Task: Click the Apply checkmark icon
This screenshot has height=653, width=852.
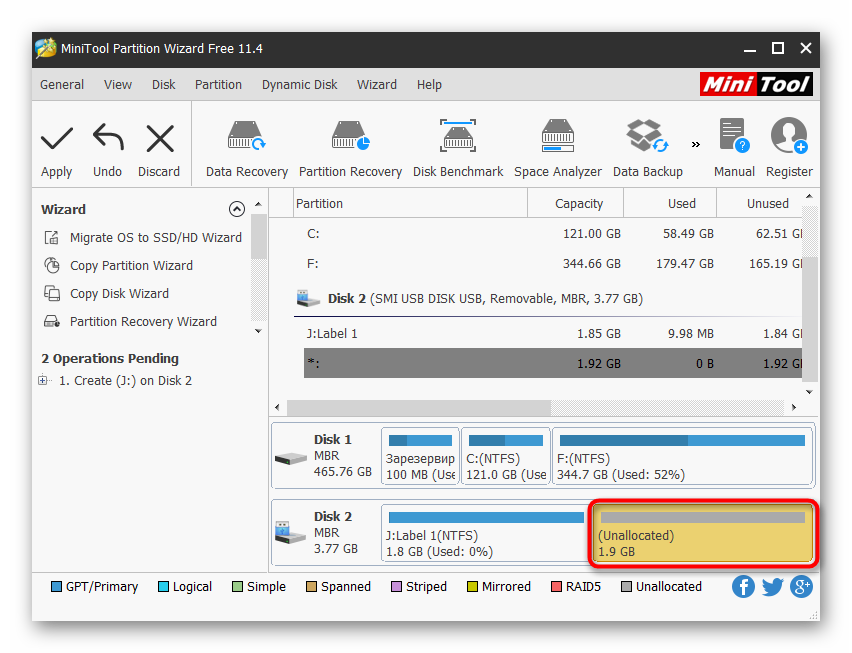Action: (x=56, y=138)
